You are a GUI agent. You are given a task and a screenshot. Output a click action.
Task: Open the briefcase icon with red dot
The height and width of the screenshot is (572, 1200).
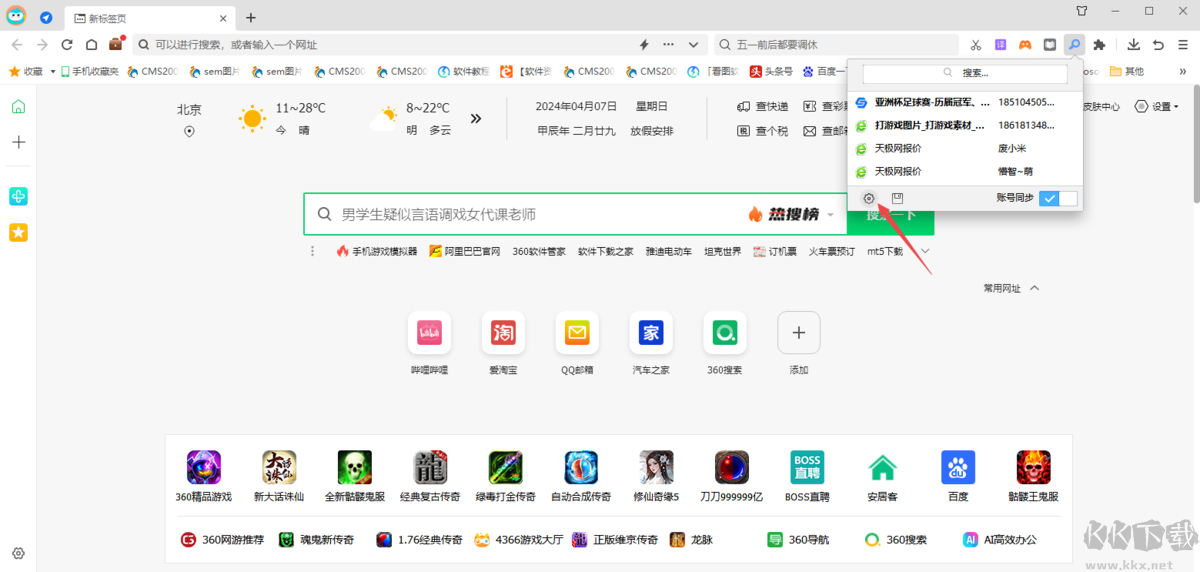[116, 44]
